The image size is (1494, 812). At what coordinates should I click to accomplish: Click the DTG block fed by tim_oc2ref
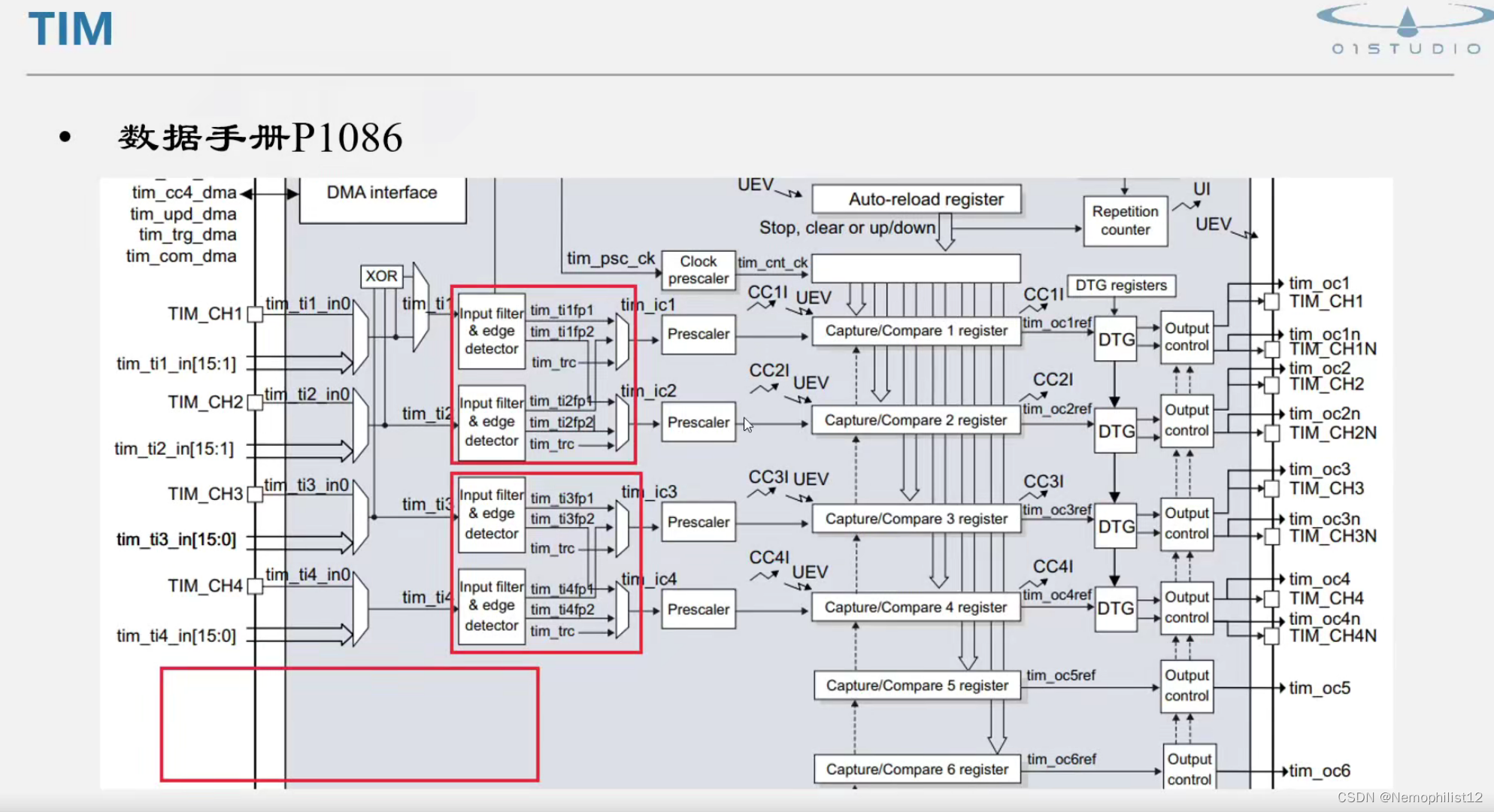point(1116,432)
